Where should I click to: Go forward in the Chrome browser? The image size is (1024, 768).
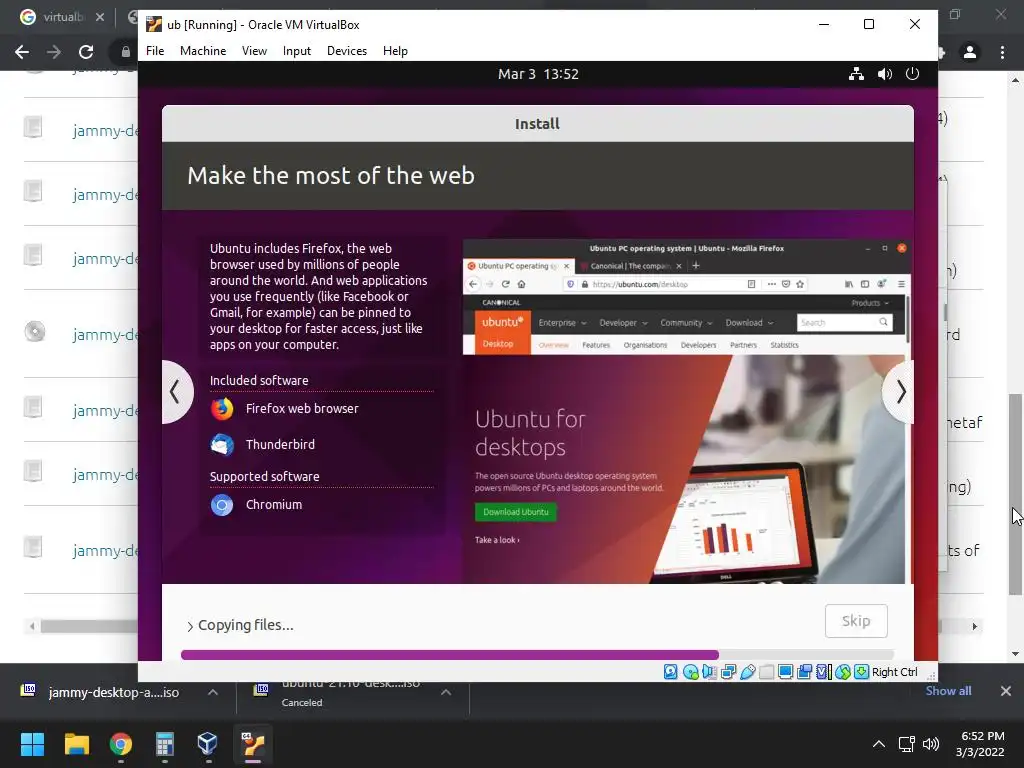click(54, 52)
